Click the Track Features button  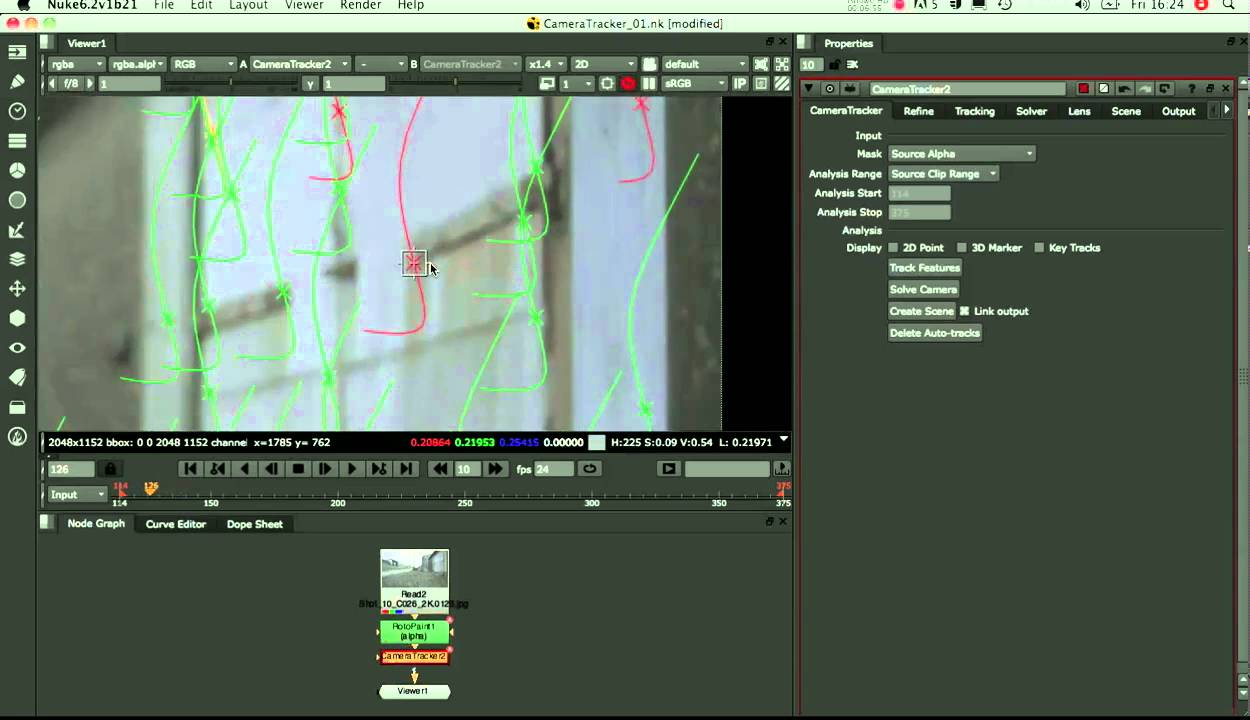point(925,268)
